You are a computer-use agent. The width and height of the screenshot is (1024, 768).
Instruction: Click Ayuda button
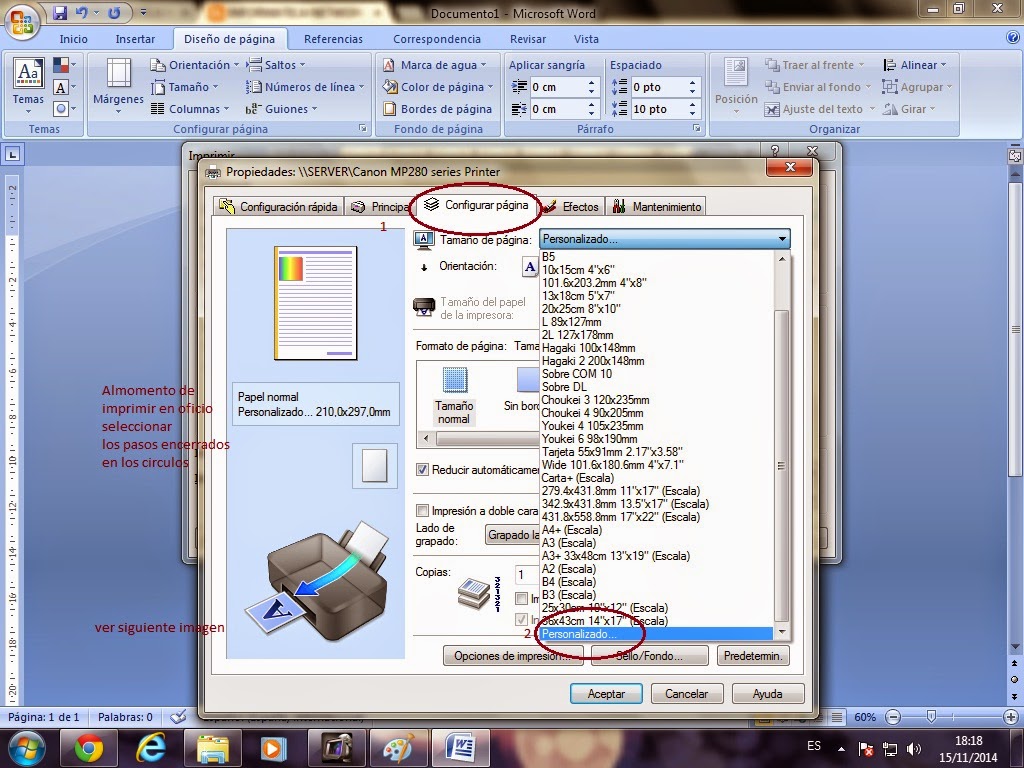[x=768, y=694]
